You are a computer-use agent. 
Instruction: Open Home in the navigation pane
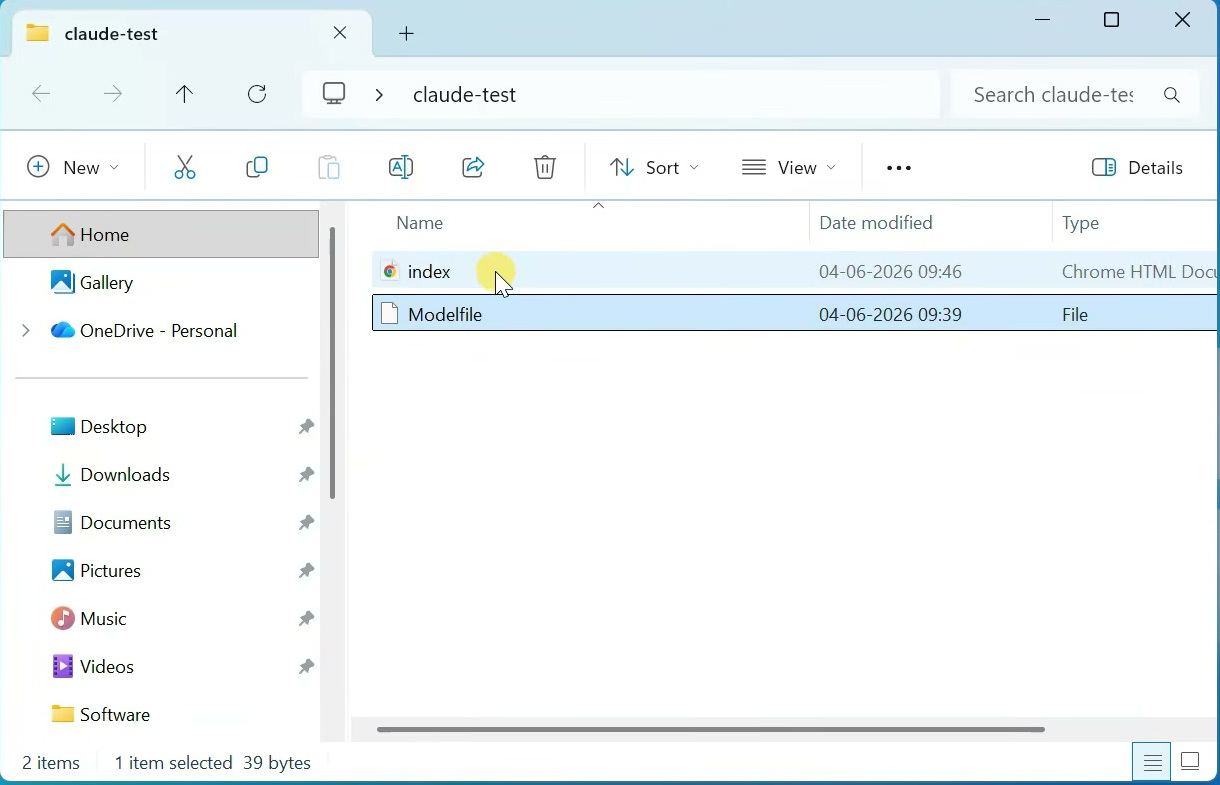click(x=161, y=235)
